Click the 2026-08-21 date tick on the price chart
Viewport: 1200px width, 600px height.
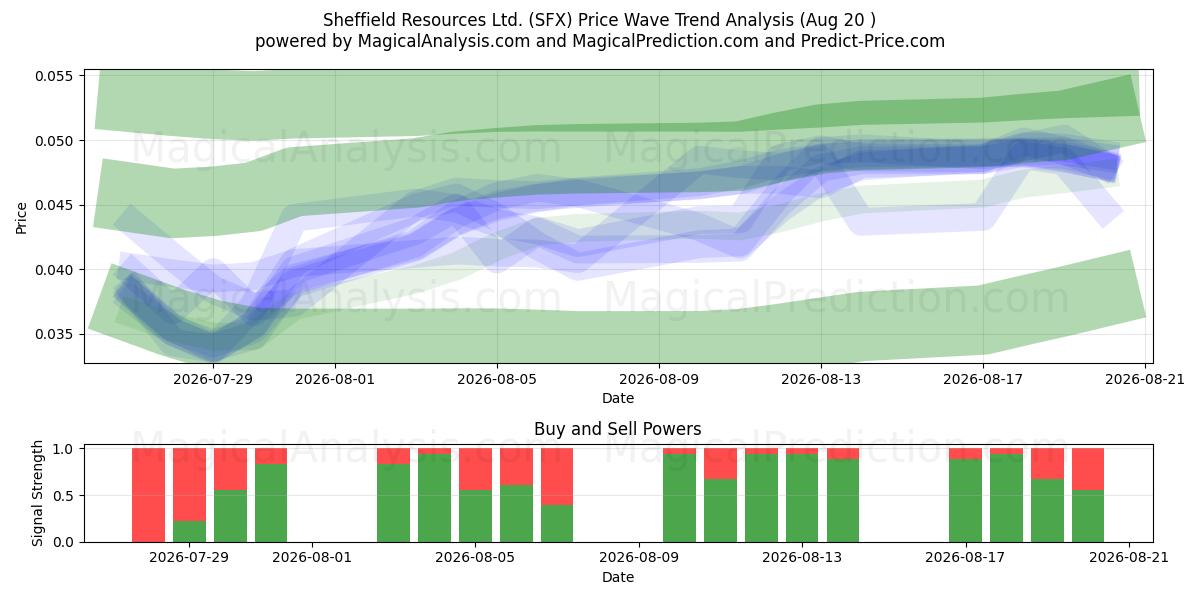[x=1145, y=379]
